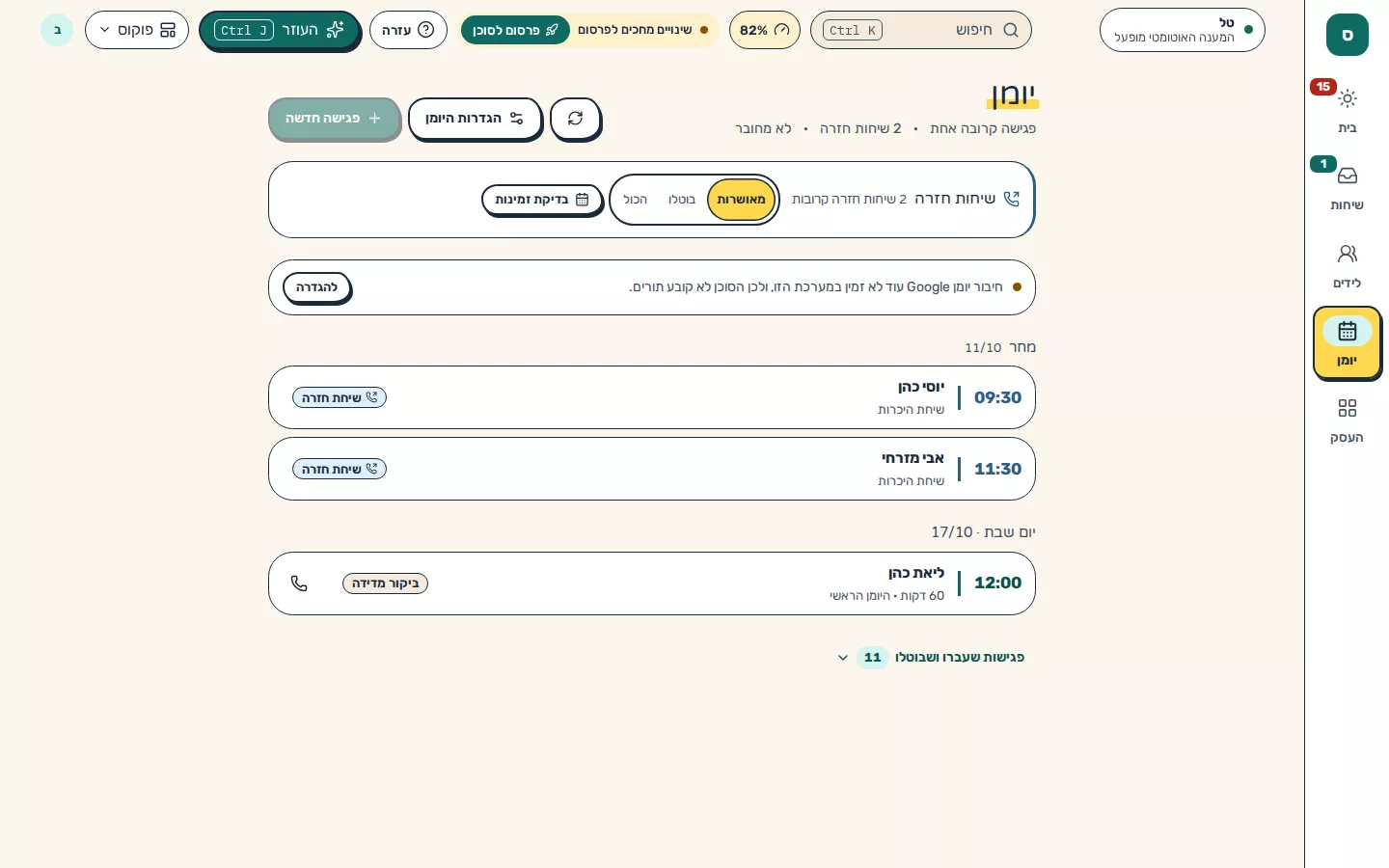Click the refresh calendar icon button
The height and width of the screenshot is (868, 1389).
(576, 119)
